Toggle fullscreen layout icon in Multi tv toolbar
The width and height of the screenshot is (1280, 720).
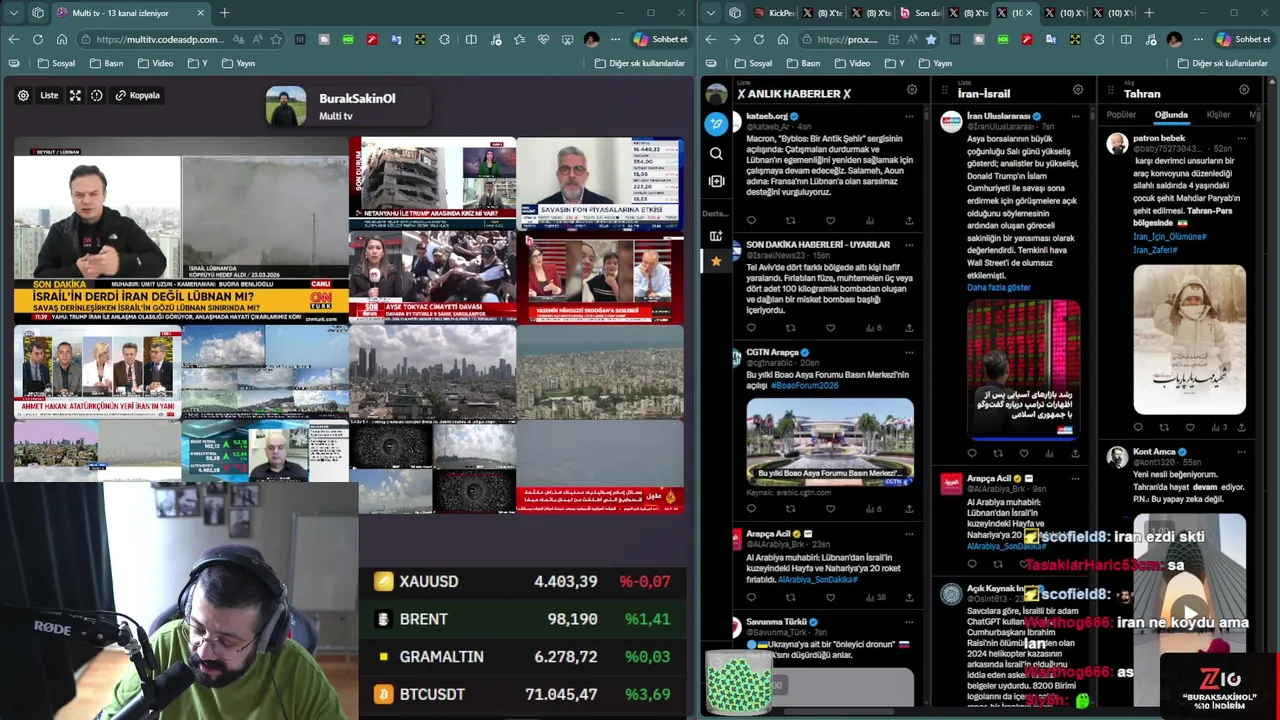[x=75, y=95]
